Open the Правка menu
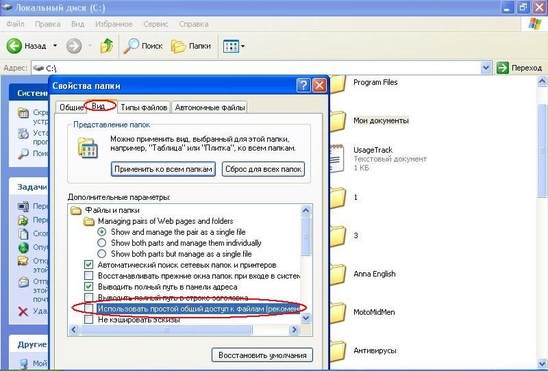The height and width of the screenshot is (371, 548). [x=48, y=24]
